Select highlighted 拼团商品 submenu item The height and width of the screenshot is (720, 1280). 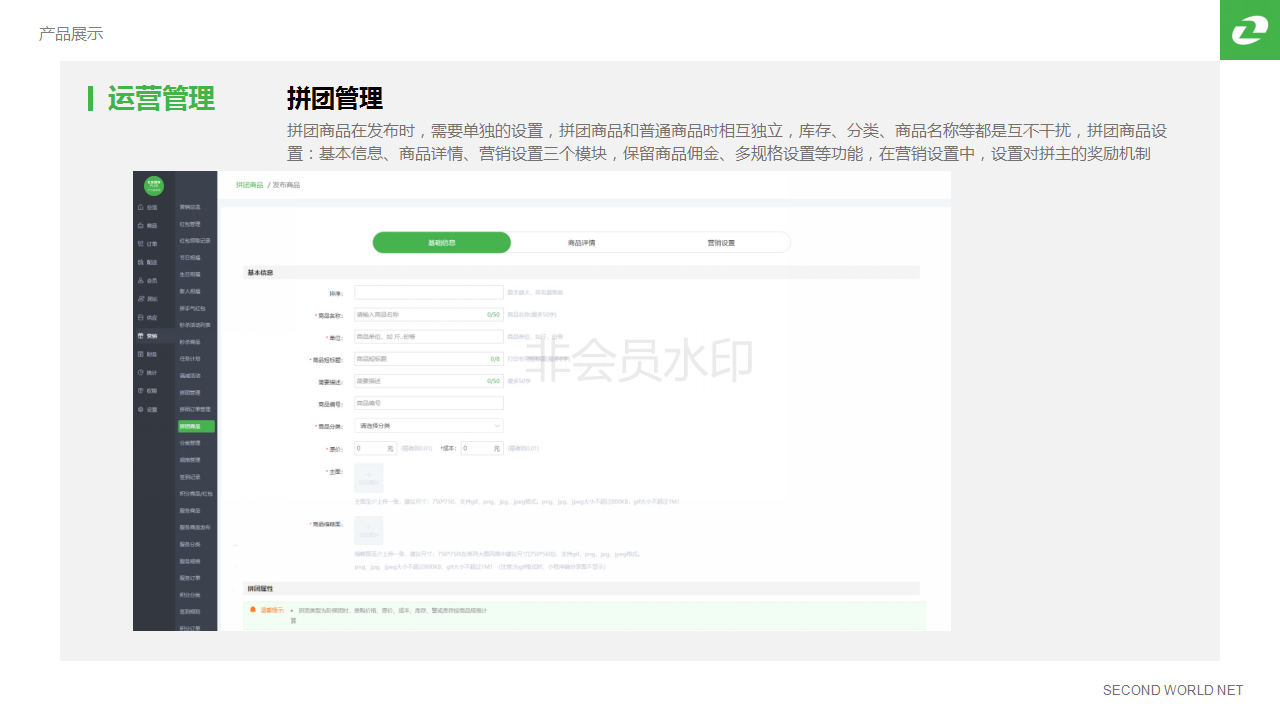coord(196,426)
